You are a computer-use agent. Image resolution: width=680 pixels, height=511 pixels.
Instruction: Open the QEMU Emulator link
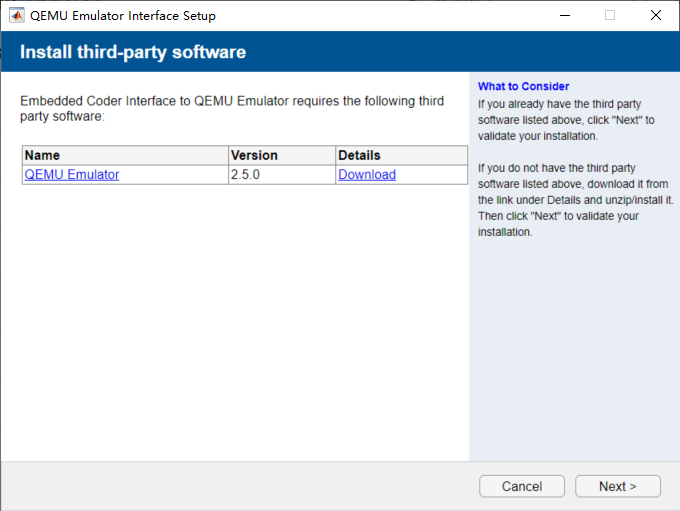click(72, 174)
